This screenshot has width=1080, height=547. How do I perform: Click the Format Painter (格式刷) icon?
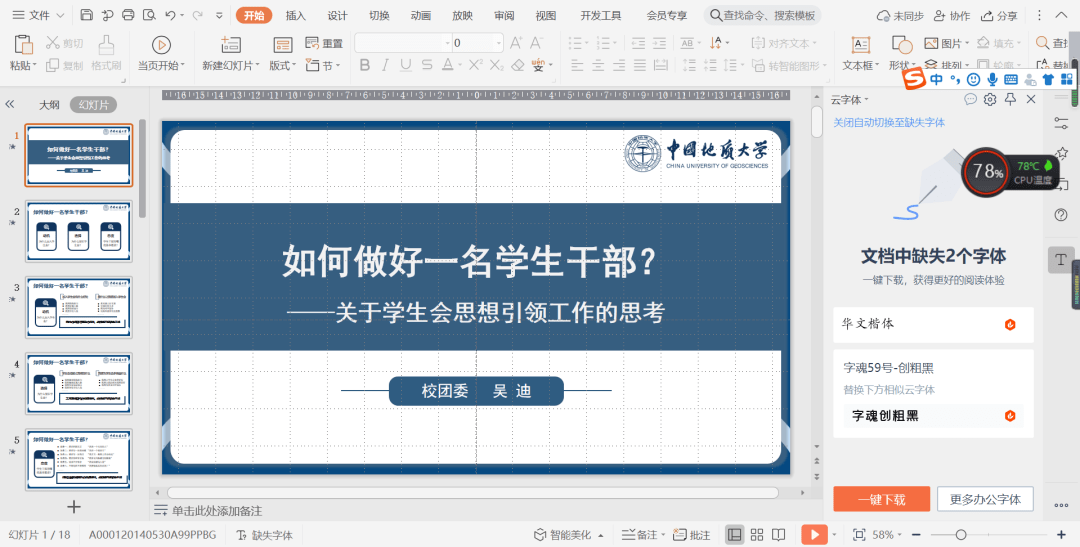[106, 45]
